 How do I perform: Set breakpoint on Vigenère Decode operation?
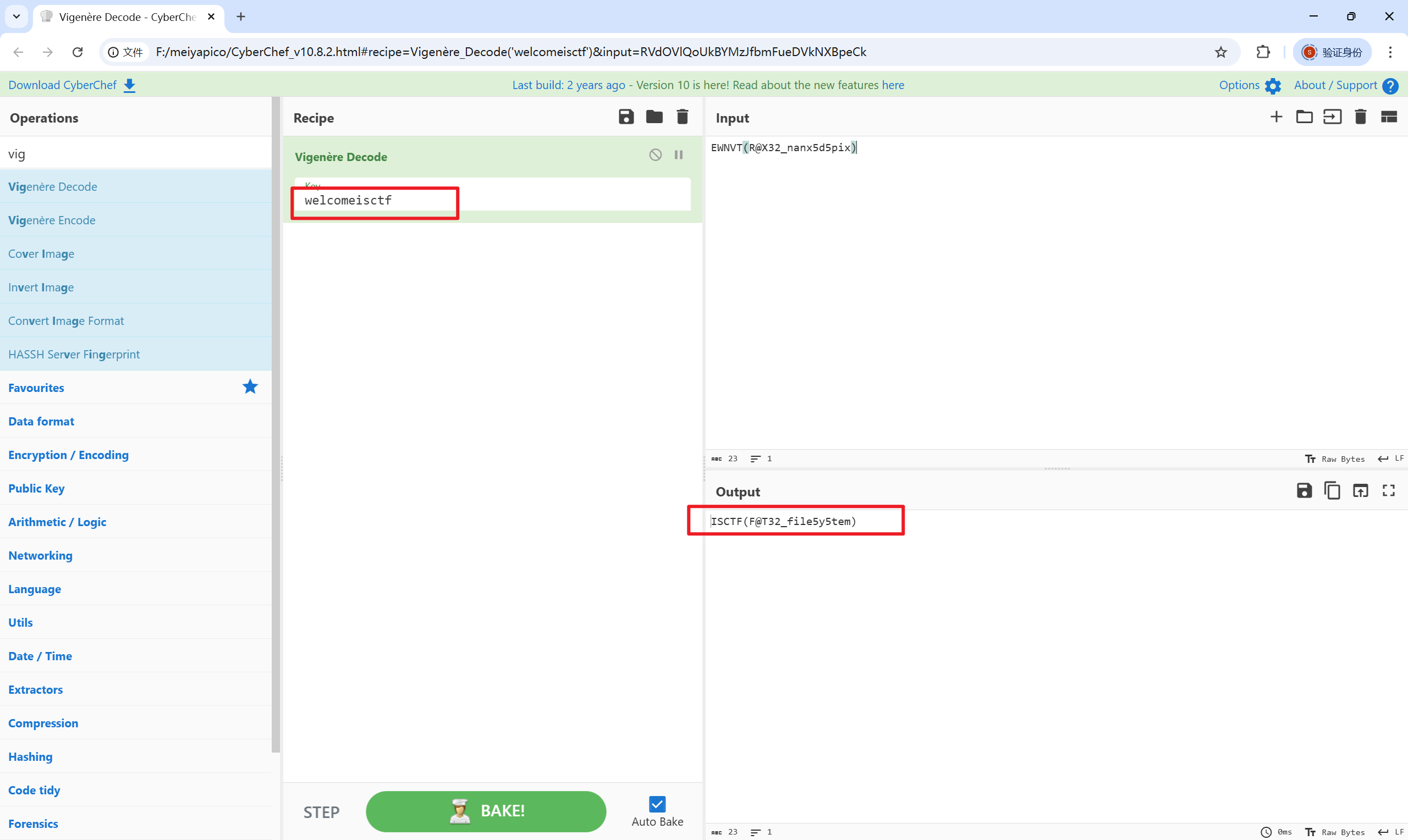pyautogui.click(x=678, y=155)
